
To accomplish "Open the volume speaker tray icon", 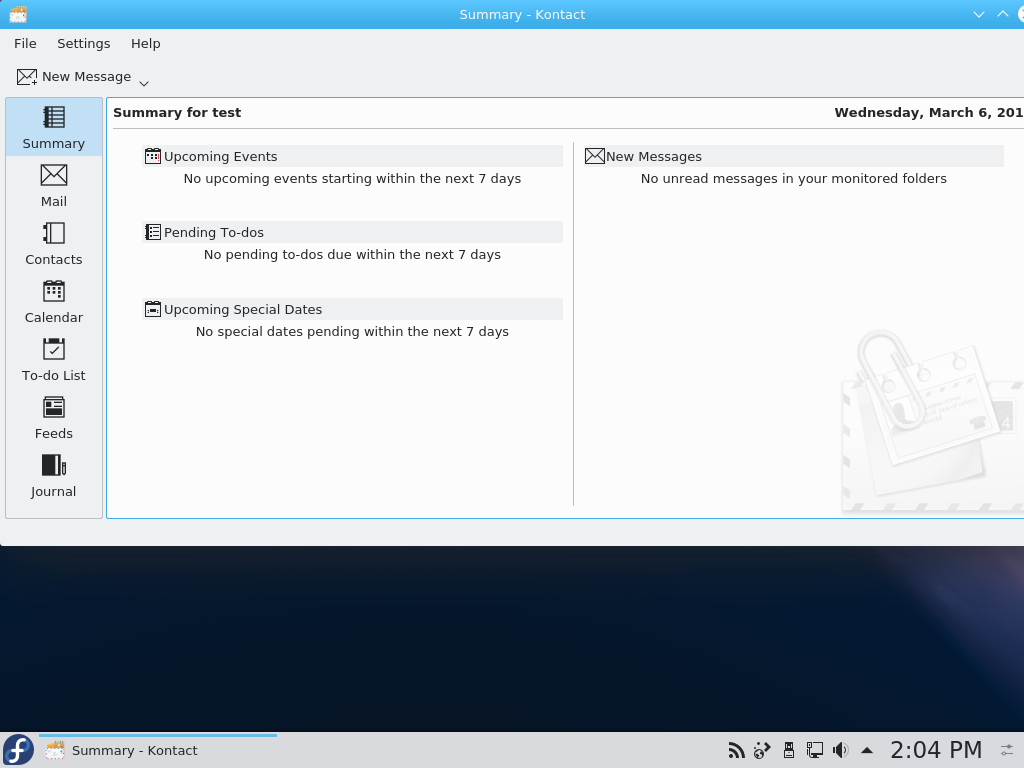I will tap(840, 750).
